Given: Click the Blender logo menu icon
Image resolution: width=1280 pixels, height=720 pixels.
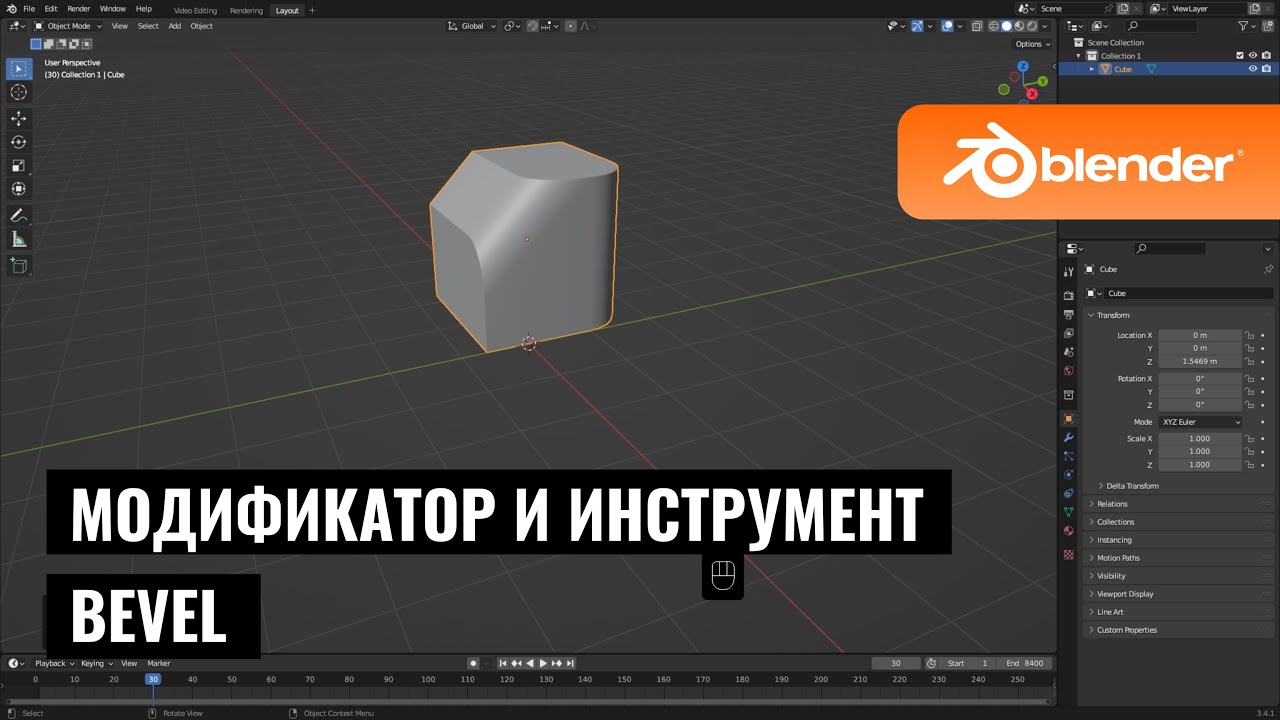Looking at the screenshot, I should [x=10, y=9].
